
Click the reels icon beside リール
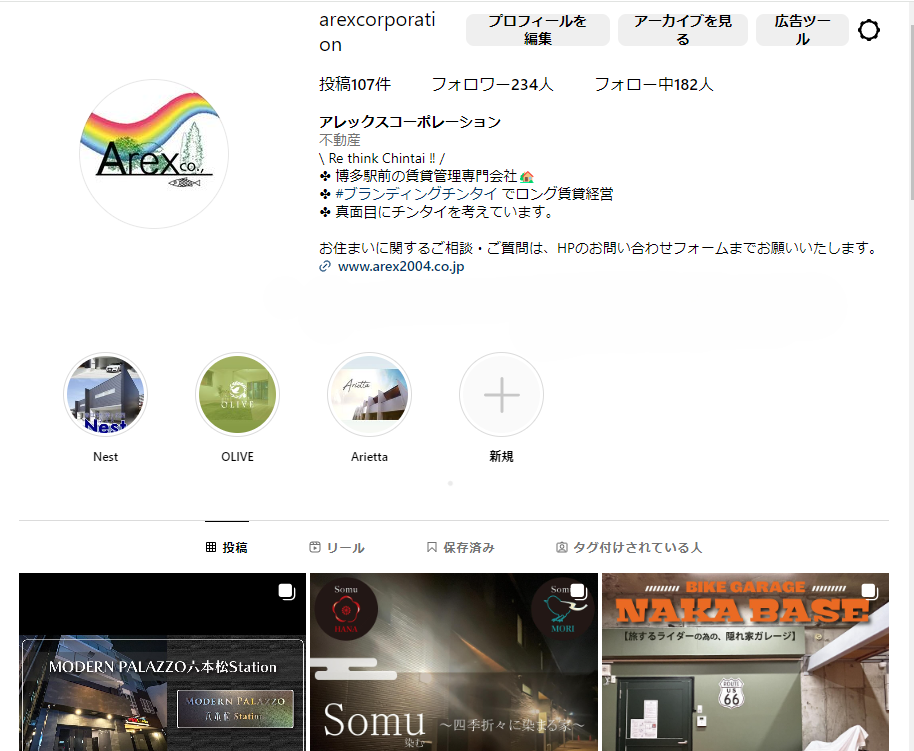315,547
